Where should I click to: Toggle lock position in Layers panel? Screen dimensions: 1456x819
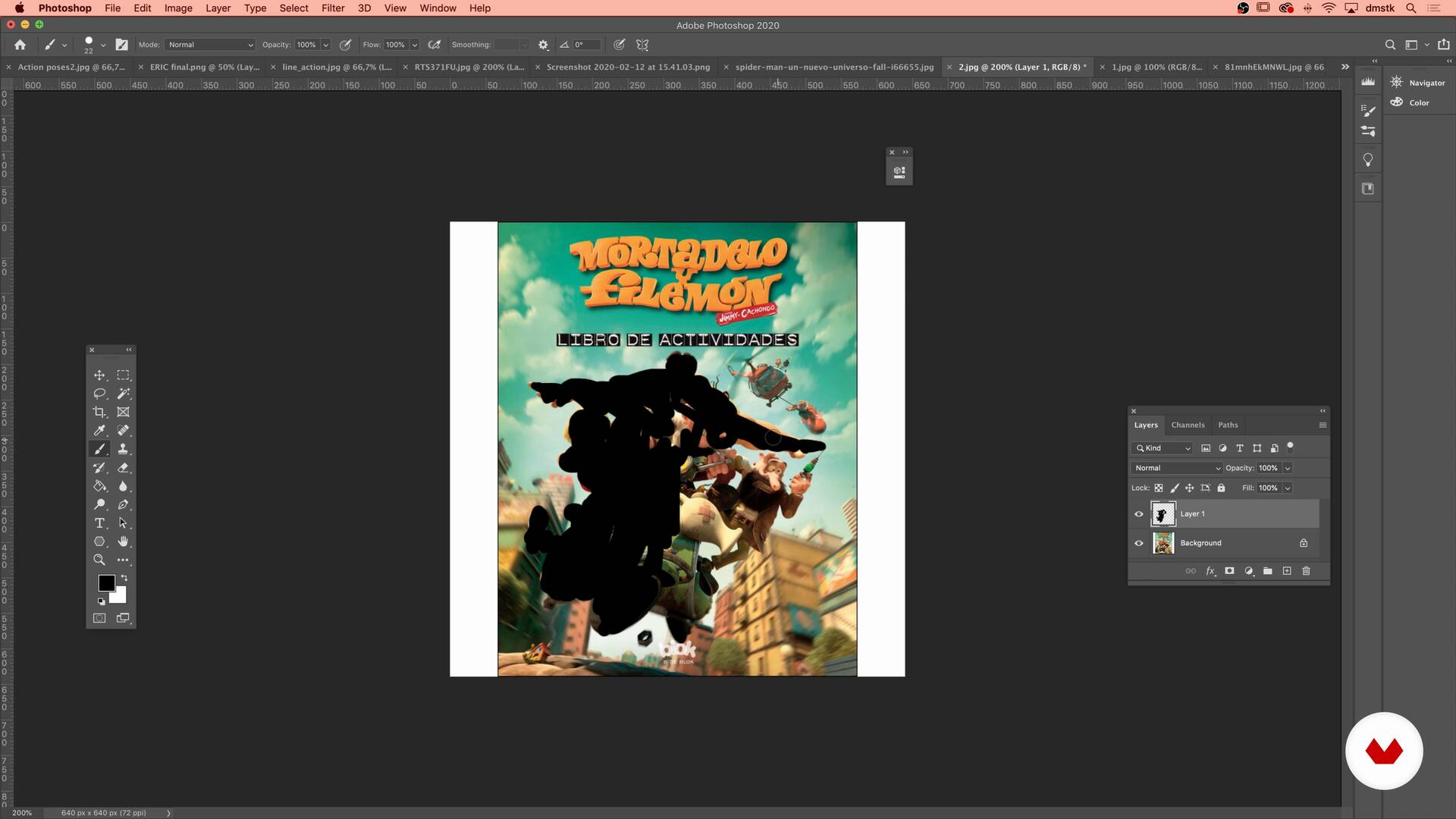point(1190,488)
